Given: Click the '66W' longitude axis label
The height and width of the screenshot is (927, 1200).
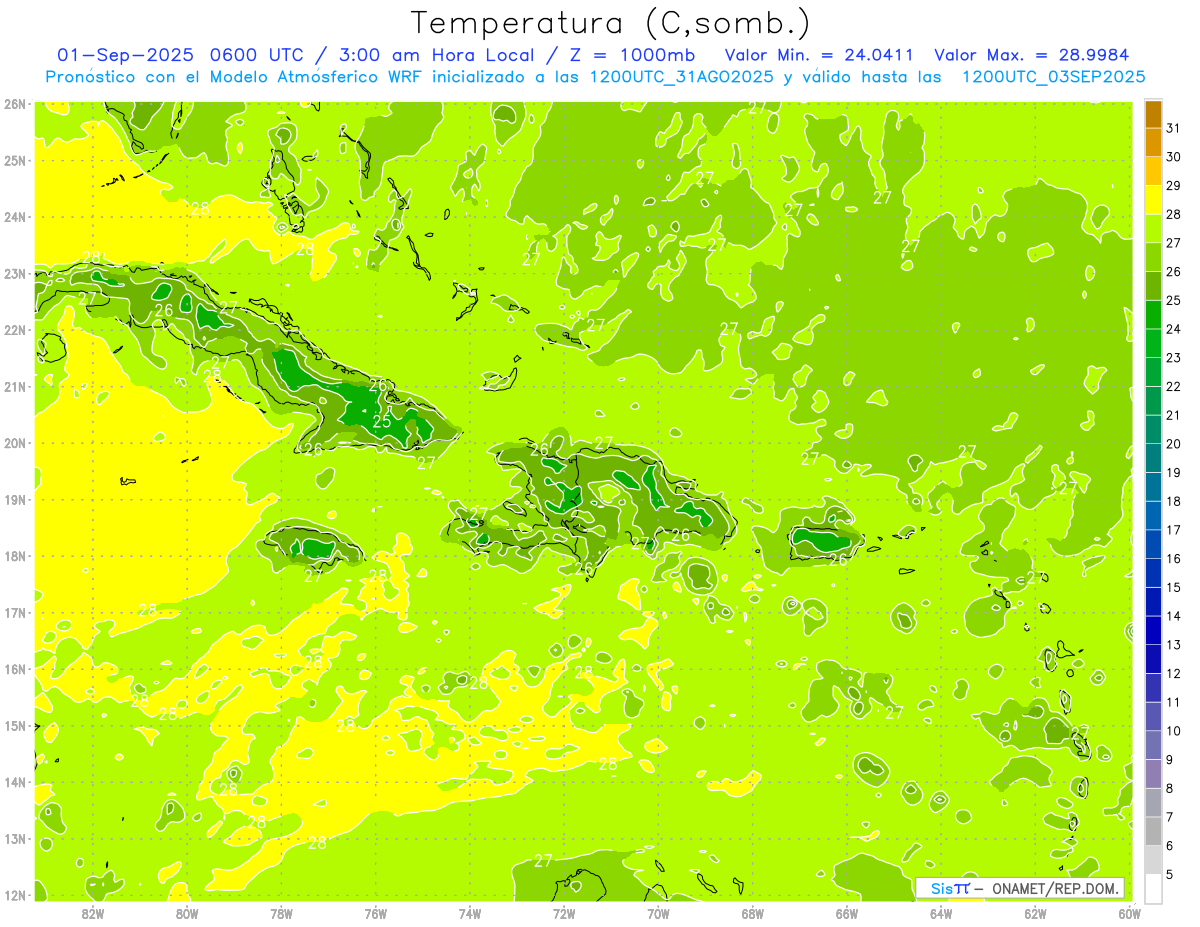Looking at the screenshot, I should click(x=847, y=913).
